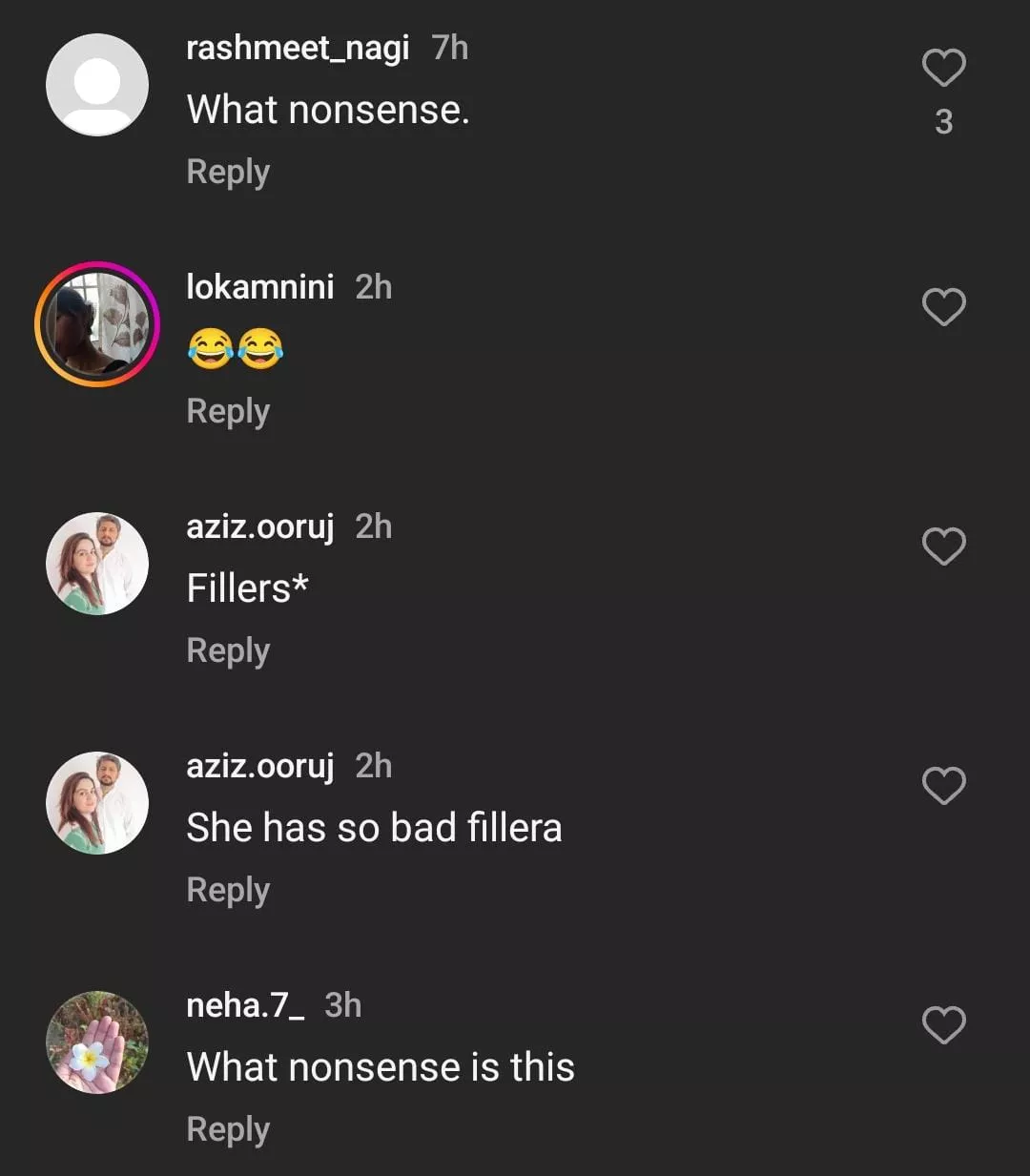Tap the heart on lokamnini's emoji comment
1030x1176 pixels.
click(x=943, y=307)
